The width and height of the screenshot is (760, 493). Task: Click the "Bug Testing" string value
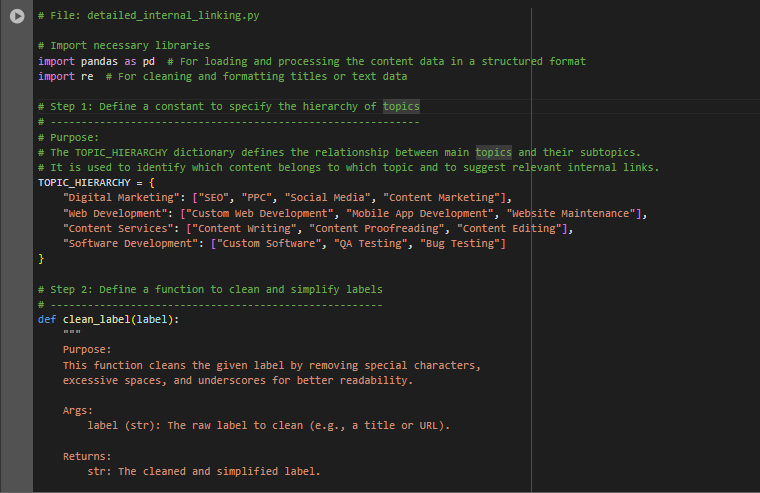tap(460, 244)
